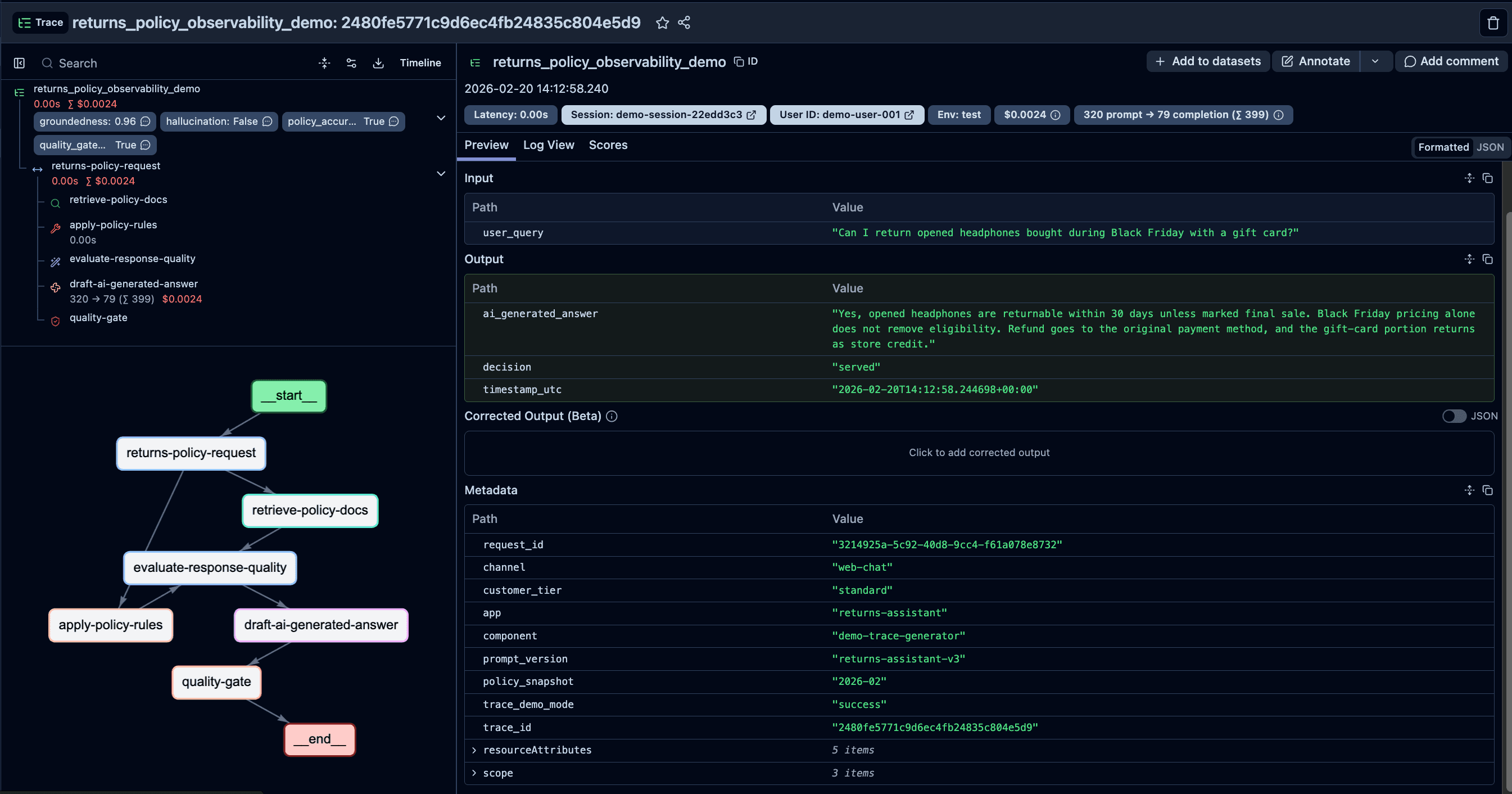1512x794 pixels.
Task: Open Session demo-session-22edd3c3 link
Action: 663,115
